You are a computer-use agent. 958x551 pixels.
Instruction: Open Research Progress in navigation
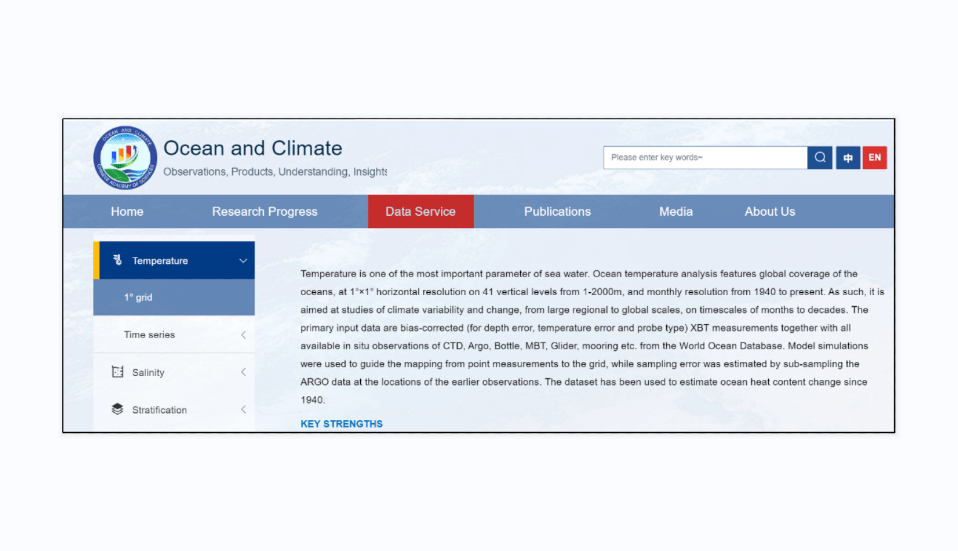265,211
